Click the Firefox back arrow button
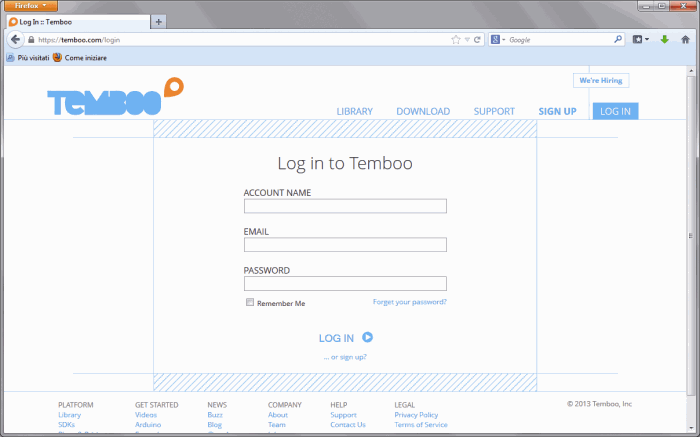Screen dimensions: 700x437 tap(15, 40)
